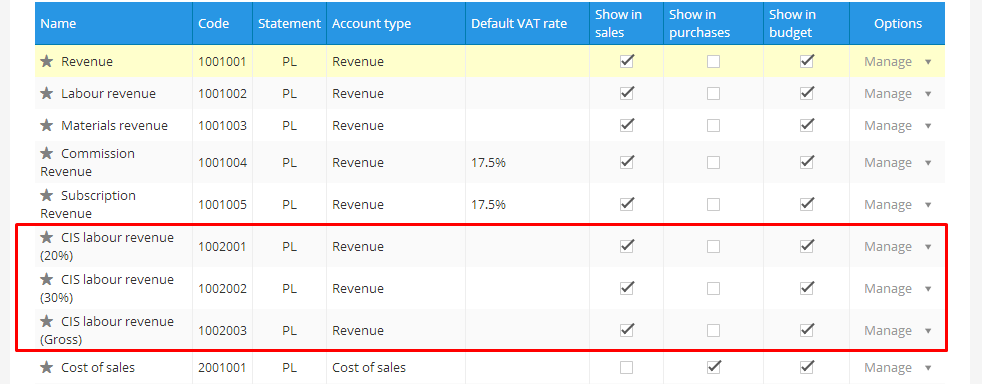
Task: Click the star next to Subscription Revenue
Action: coord(46,195)
